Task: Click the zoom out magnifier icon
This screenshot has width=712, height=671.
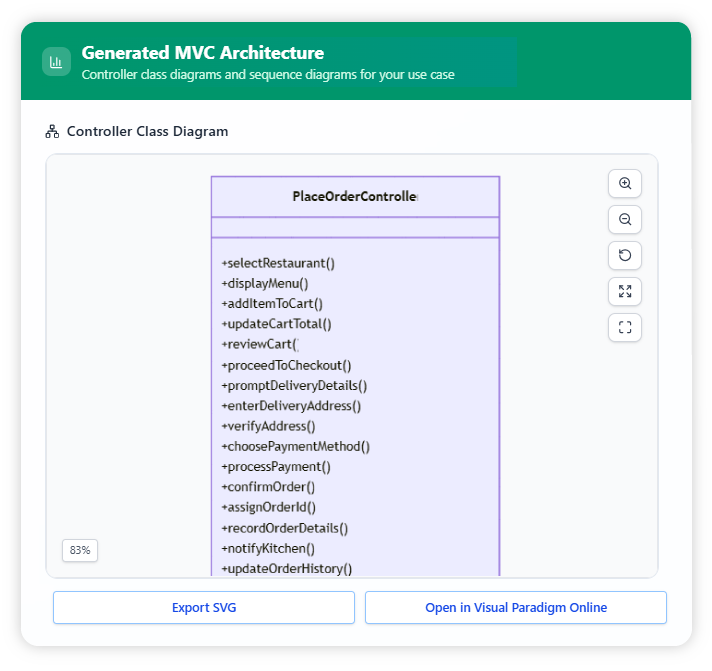Action: (x=625, y=220)
